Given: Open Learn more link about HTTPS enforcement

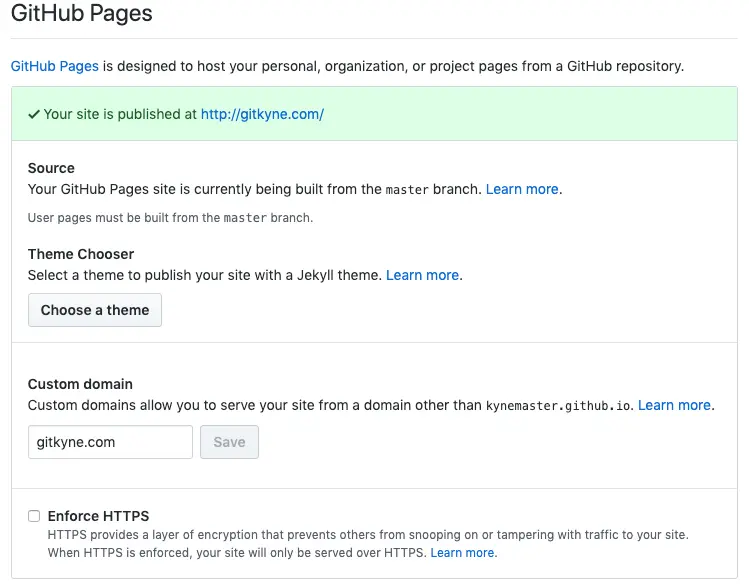Looking at the screenshot, I should pyautogui.click(x=463, y=552).
